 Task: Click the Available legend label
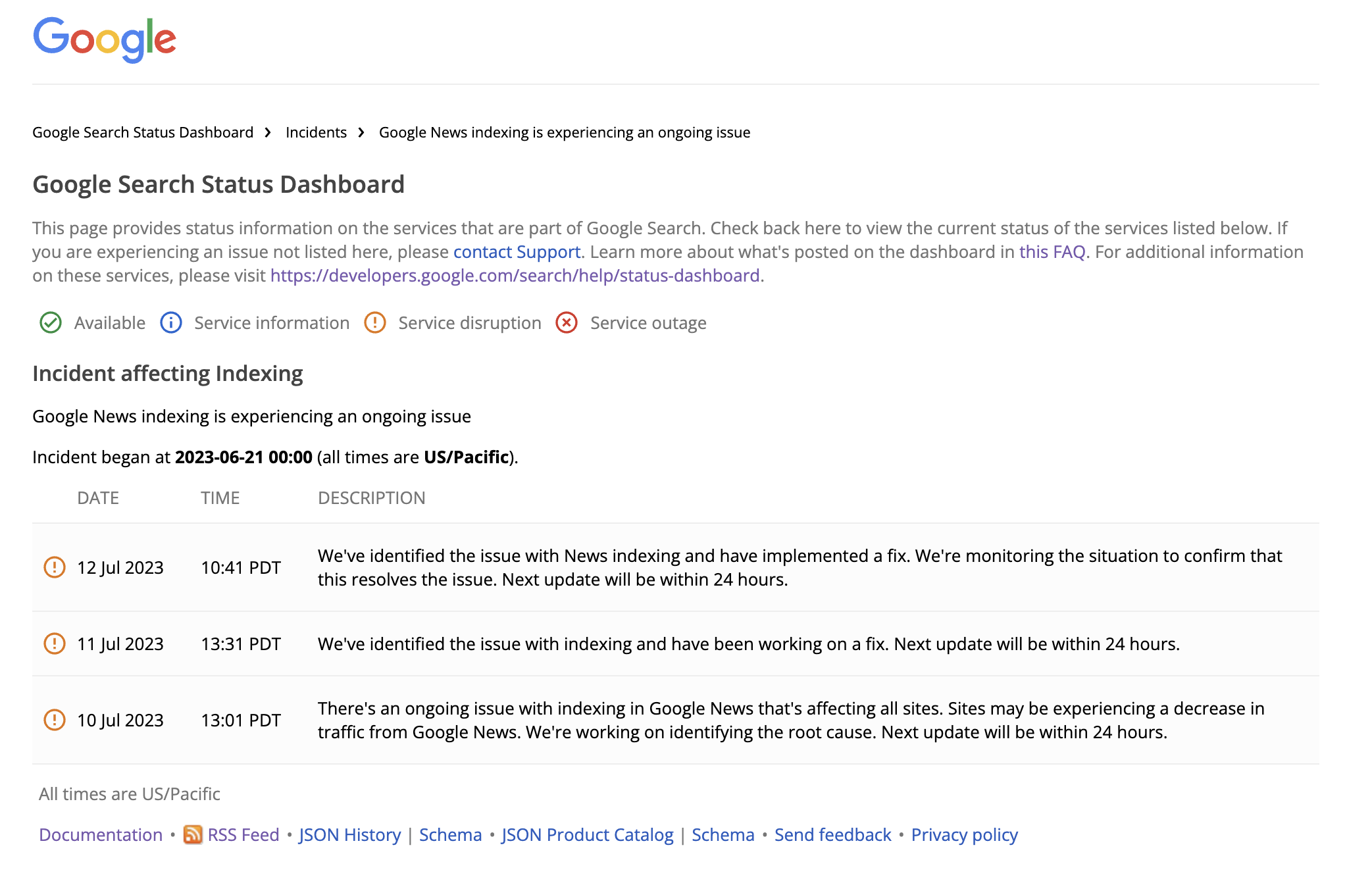110,323
